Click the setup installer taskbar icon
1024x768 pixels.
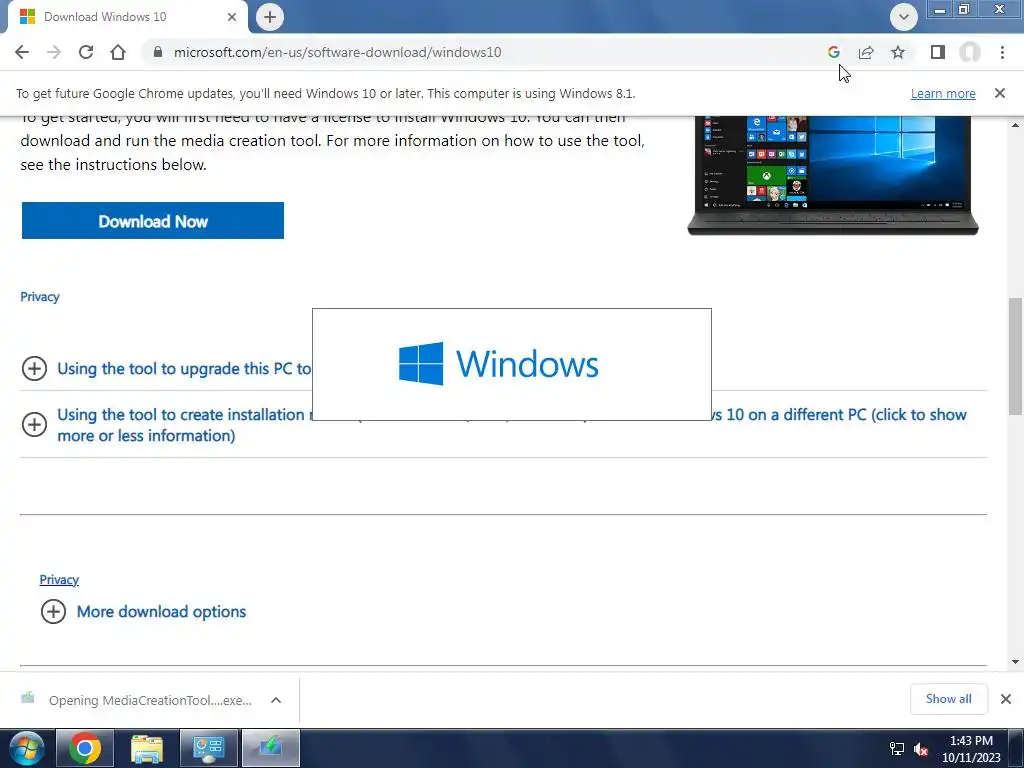coord(270,748)
